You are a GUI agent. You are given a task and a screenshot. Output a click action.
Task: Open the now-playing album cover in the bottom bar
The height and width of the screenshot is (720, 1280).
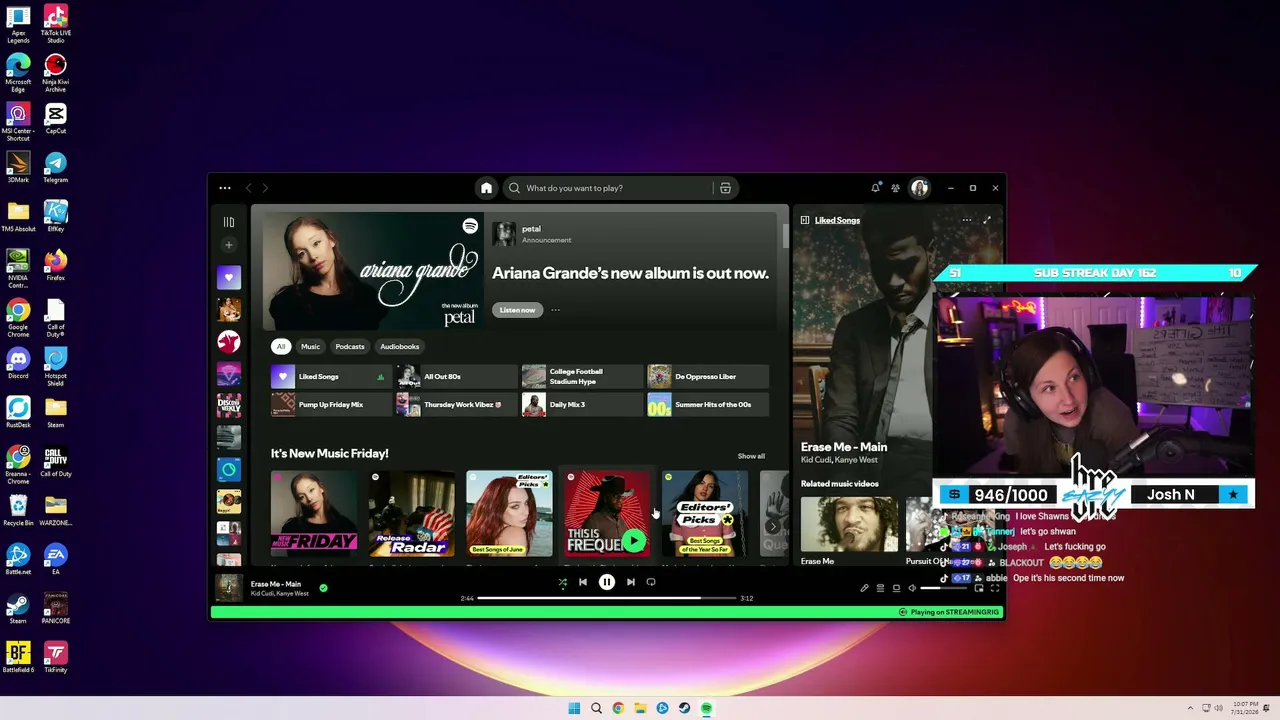click(x=229, y=587)
